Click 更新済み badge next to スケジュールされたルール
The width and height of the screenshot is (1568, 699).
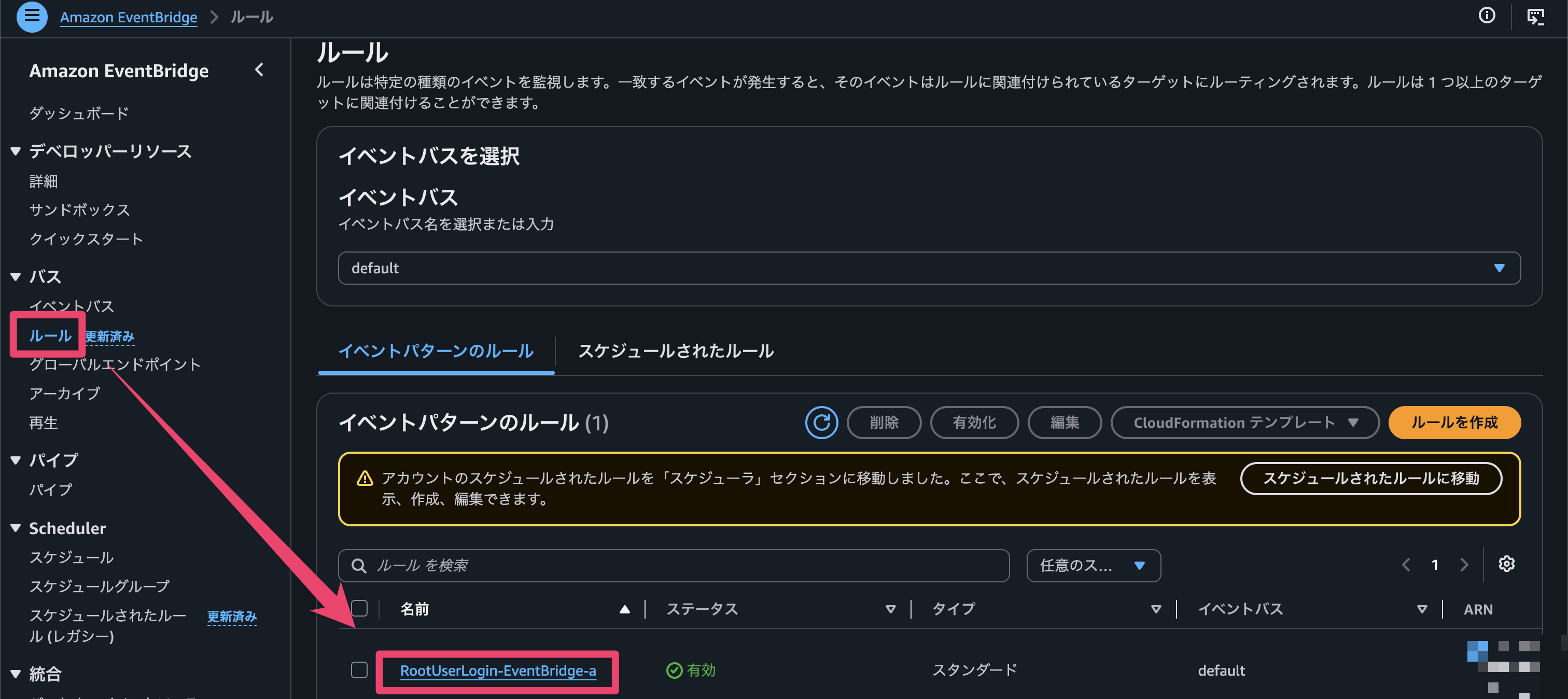(x=232, y=617)
